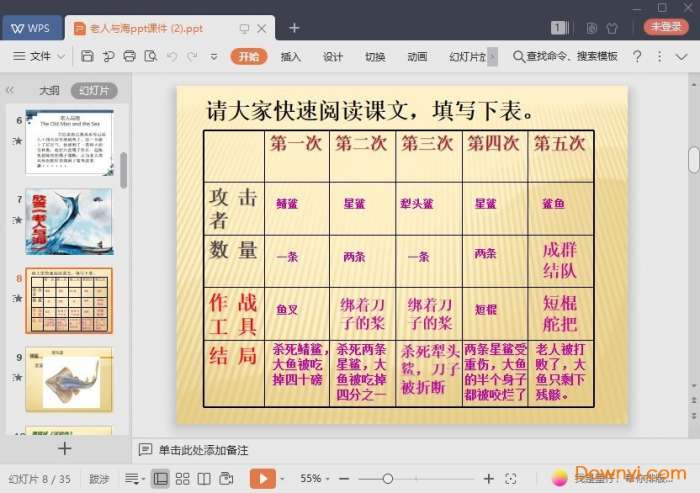This screenshot has width=700, height=493.
Task: Open the more options vertical dots
Action: coord(659,56)
